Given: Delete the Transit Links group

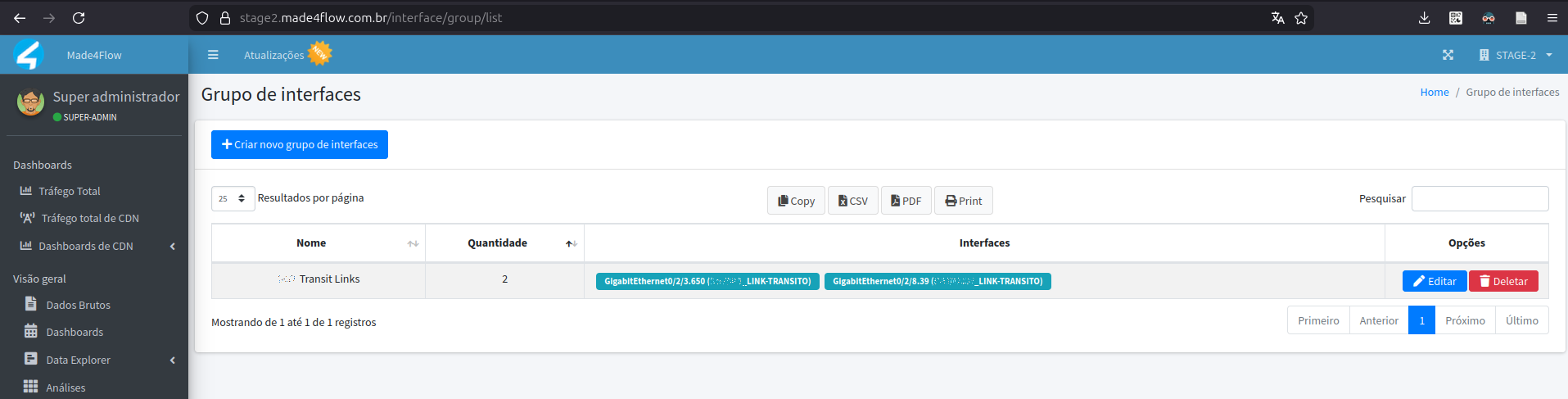Looking at the screenshot, I should click(x=1503, y=281).
